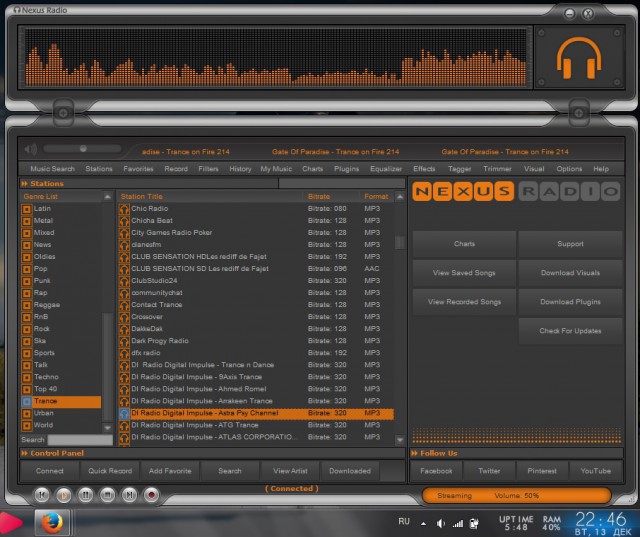Click the station icon beside dfx radio
This screenshot has width=640, height=537.
point(124,353)
